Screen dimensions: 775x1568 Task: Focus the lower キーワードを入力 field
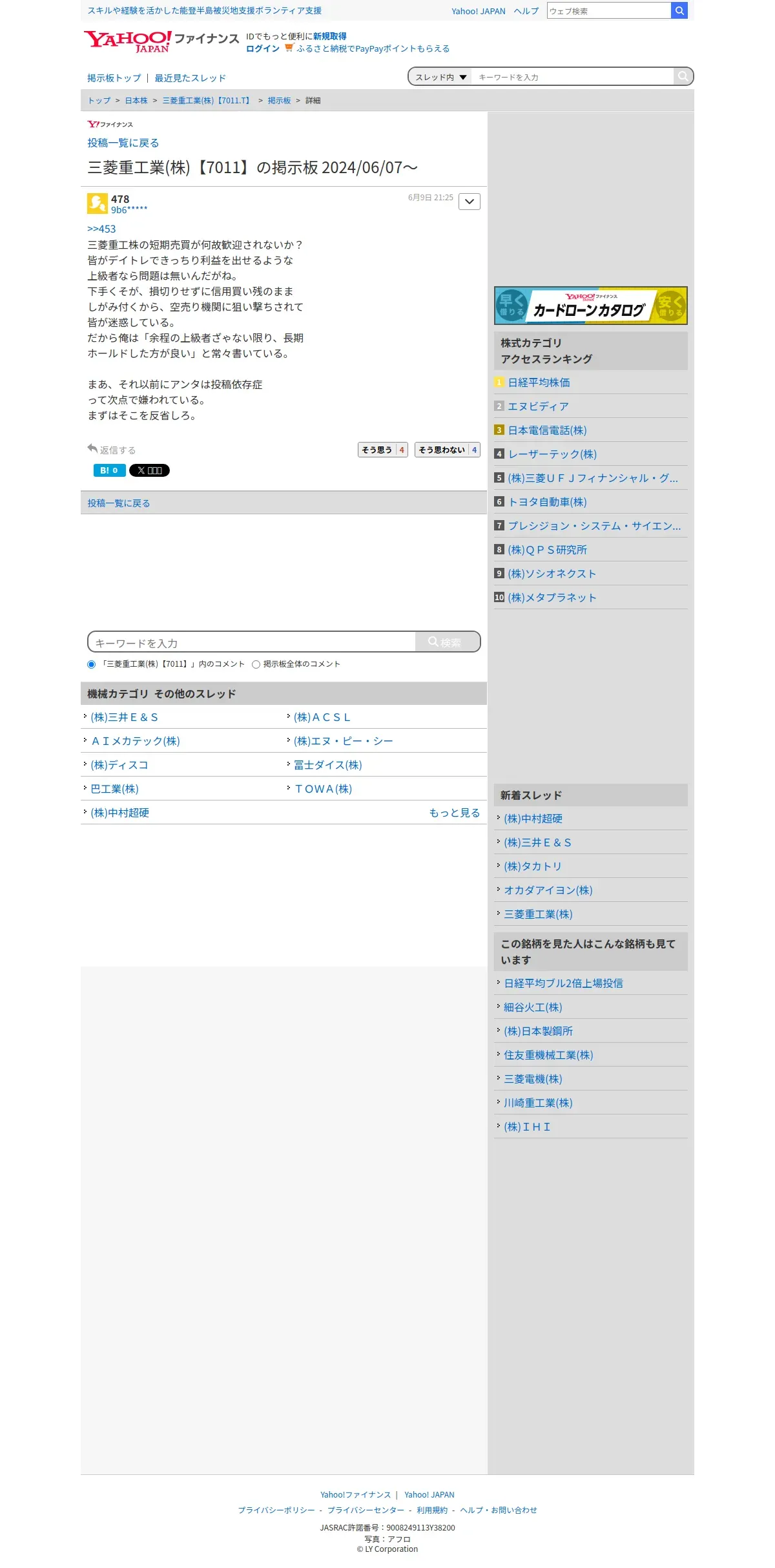252,643
